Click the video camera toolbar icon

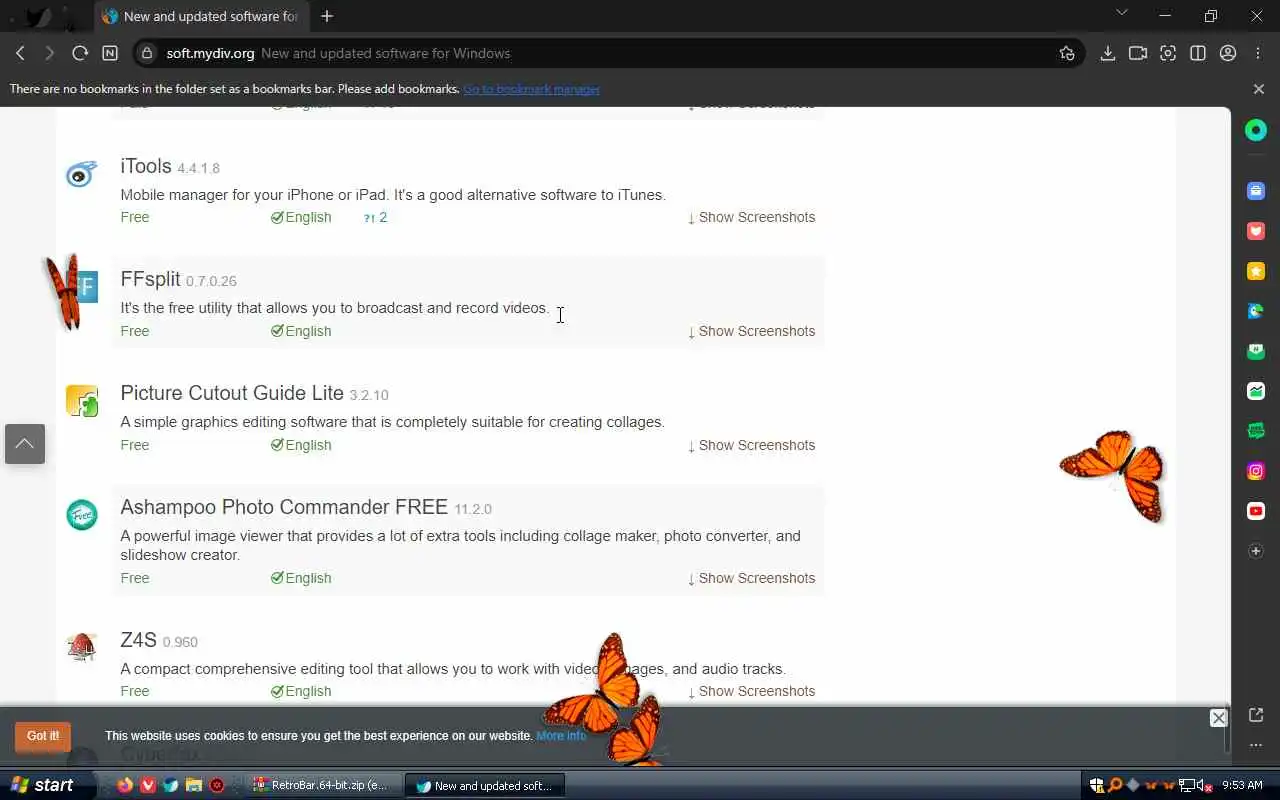coord(1137,53)
